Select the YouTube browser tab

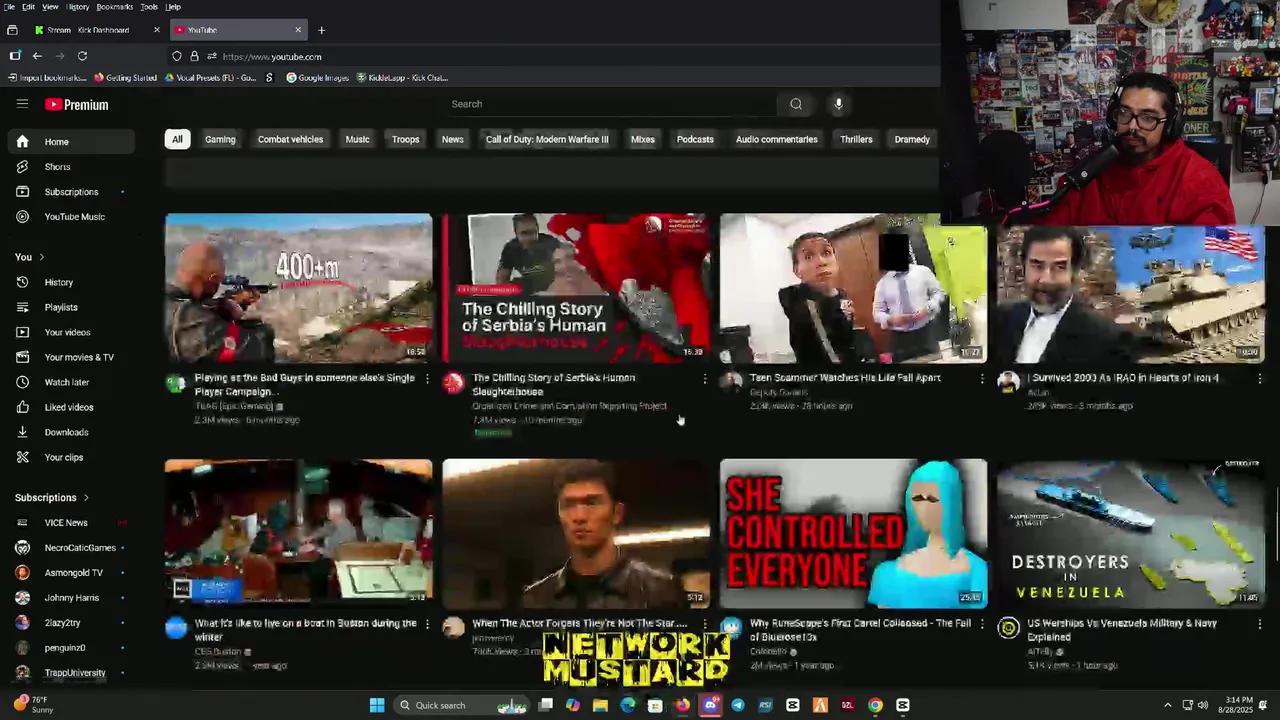pyautogui.click(x=238, y=30)
